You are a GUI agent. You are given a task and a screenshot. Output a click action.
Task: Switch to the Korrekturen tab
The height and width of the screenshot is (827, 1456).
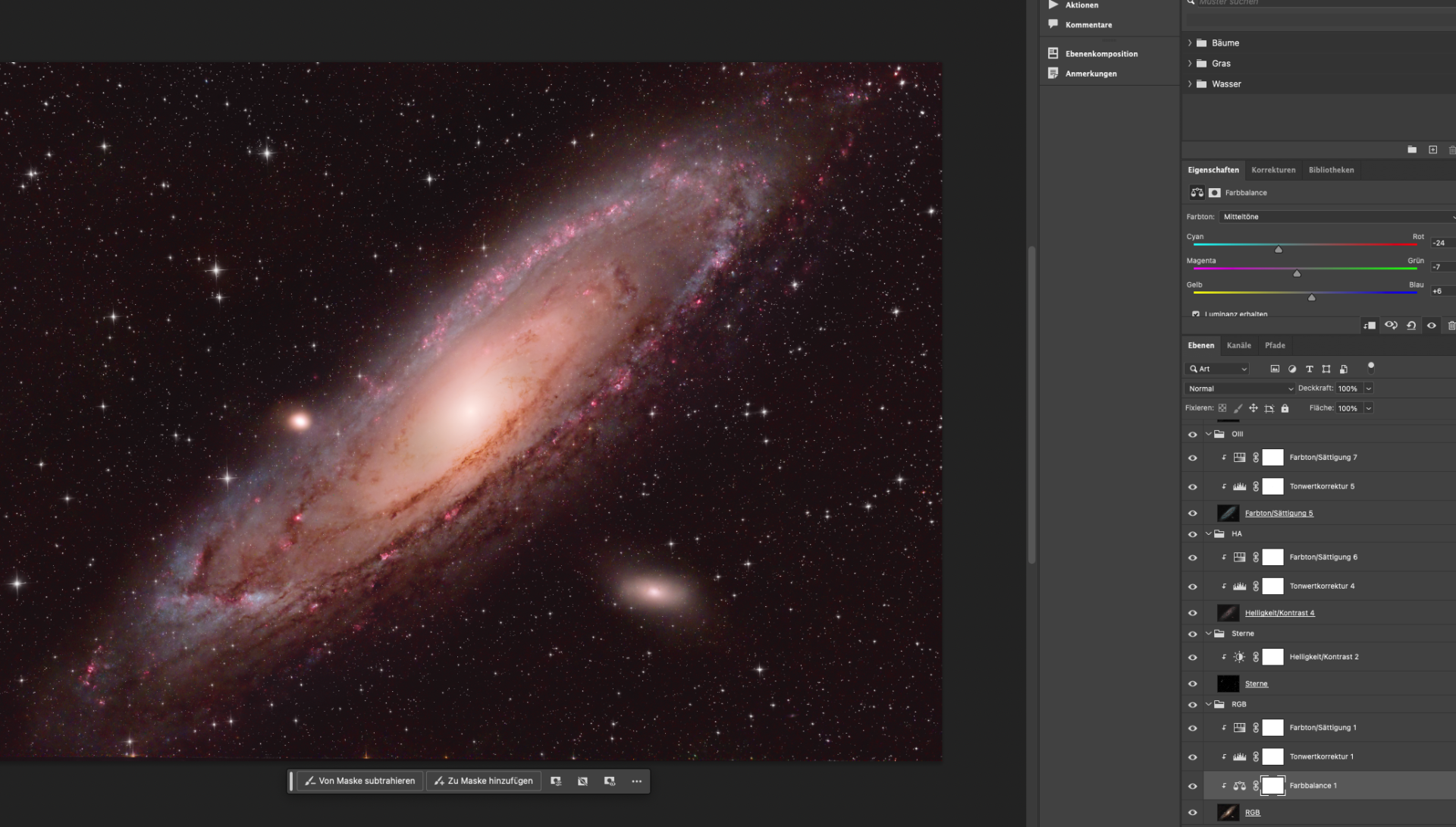coord(1273,170)
